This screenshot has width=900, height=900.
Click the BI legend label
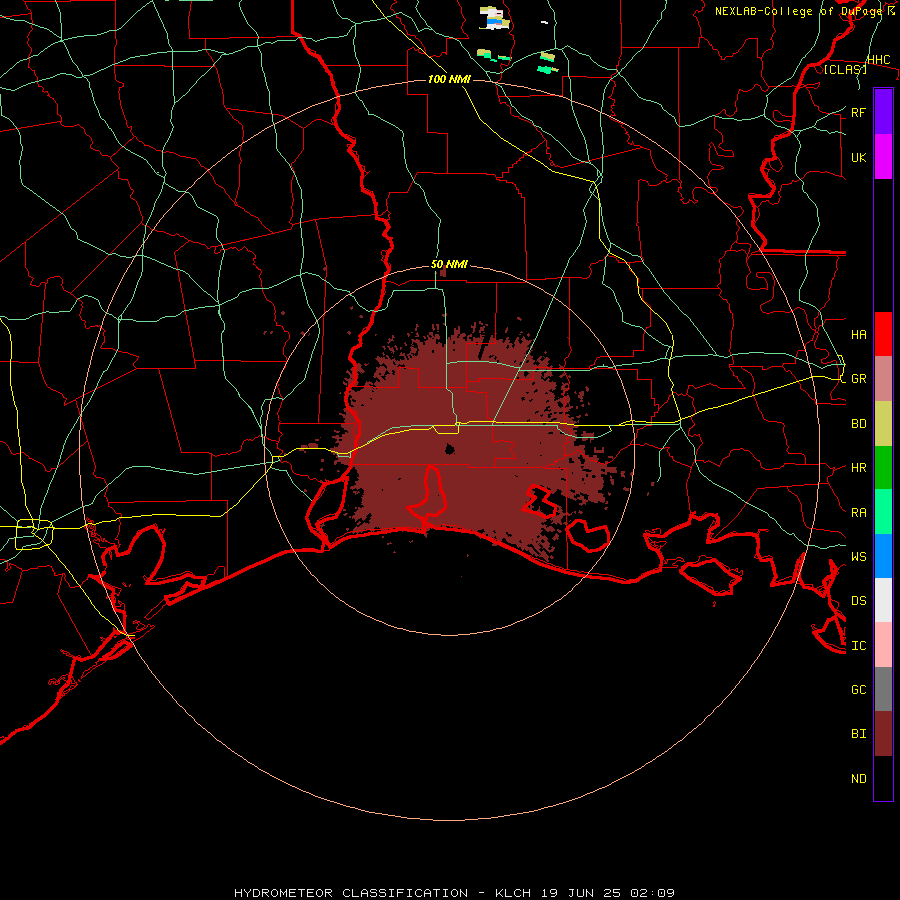pos(858,734)
